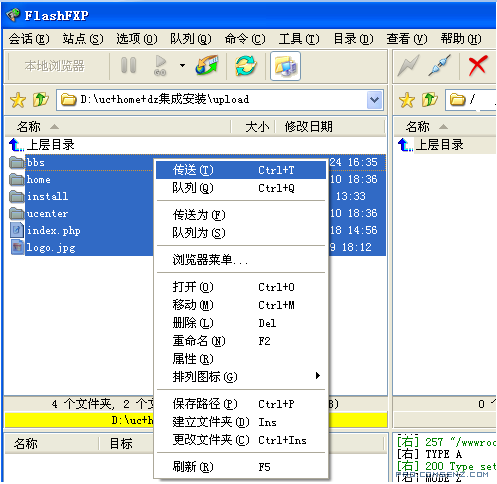Screen dimensions: 497x484
Task: Open the 帮助(H) menu
Action: tap(461, 39)
